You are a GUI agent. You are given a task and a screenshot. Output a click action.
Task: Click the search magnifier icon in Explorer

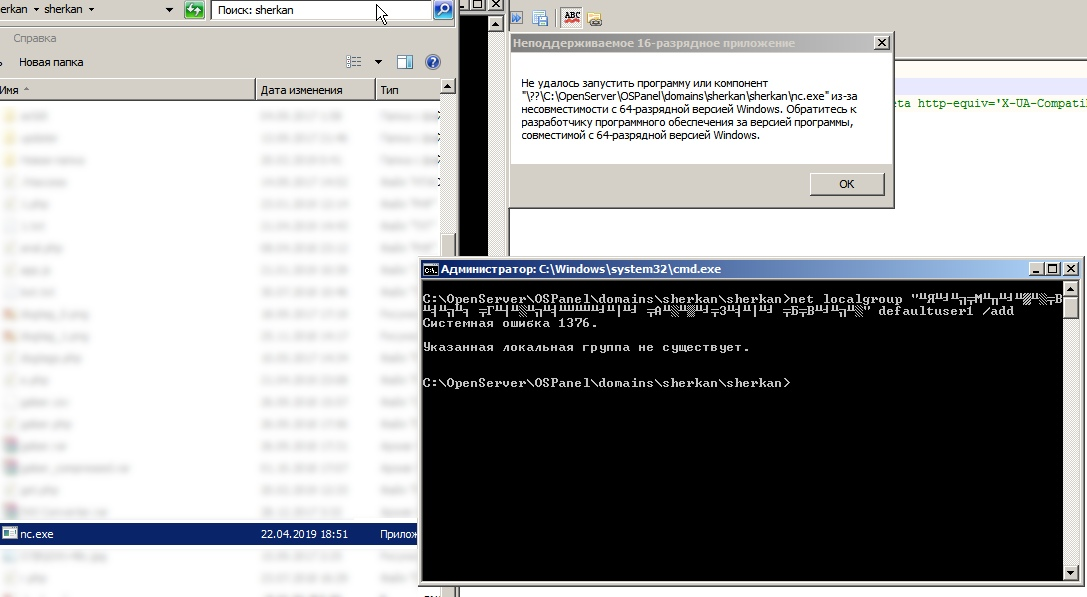[442, 10]
